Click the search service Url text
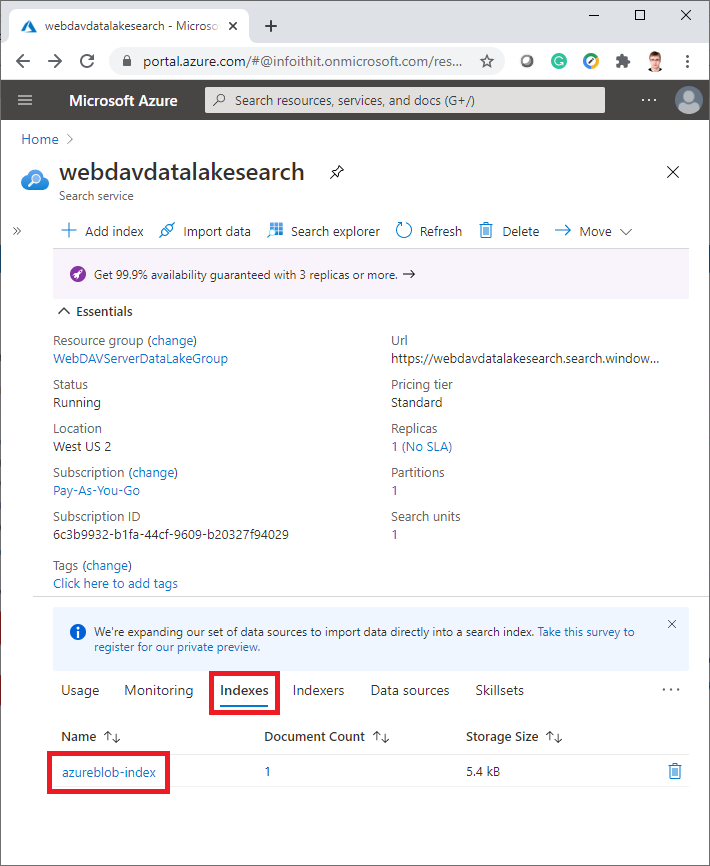Image resolution: width=710 pixels, height=866 pixels. point(525,358)
